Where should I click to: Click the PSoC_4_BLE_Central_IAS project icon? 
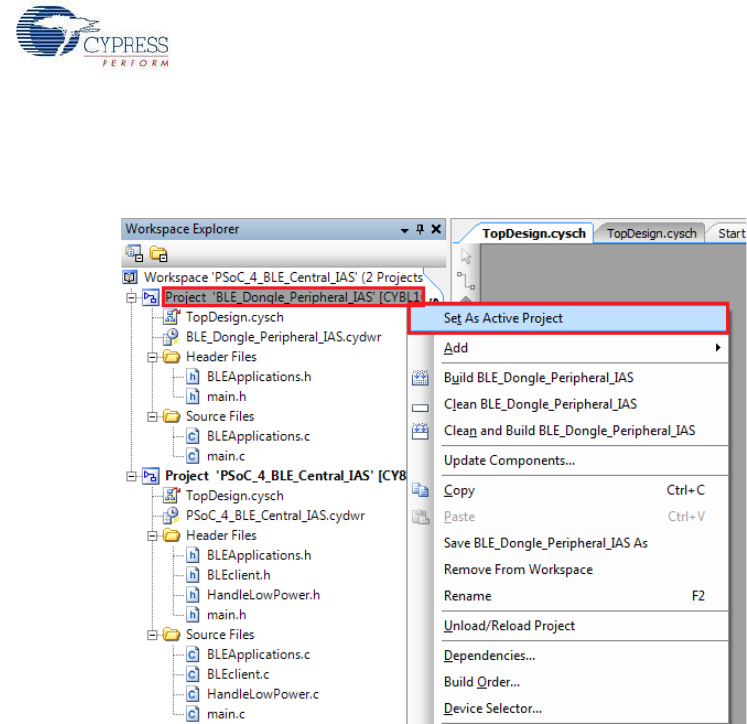coord(151,476)
